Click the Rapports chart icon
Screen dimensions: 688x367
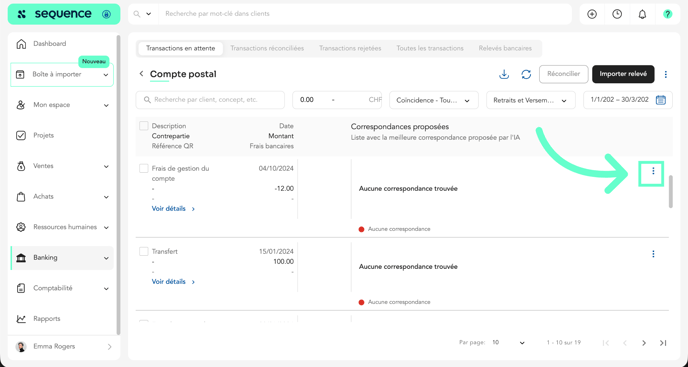[x=21, y=319]
